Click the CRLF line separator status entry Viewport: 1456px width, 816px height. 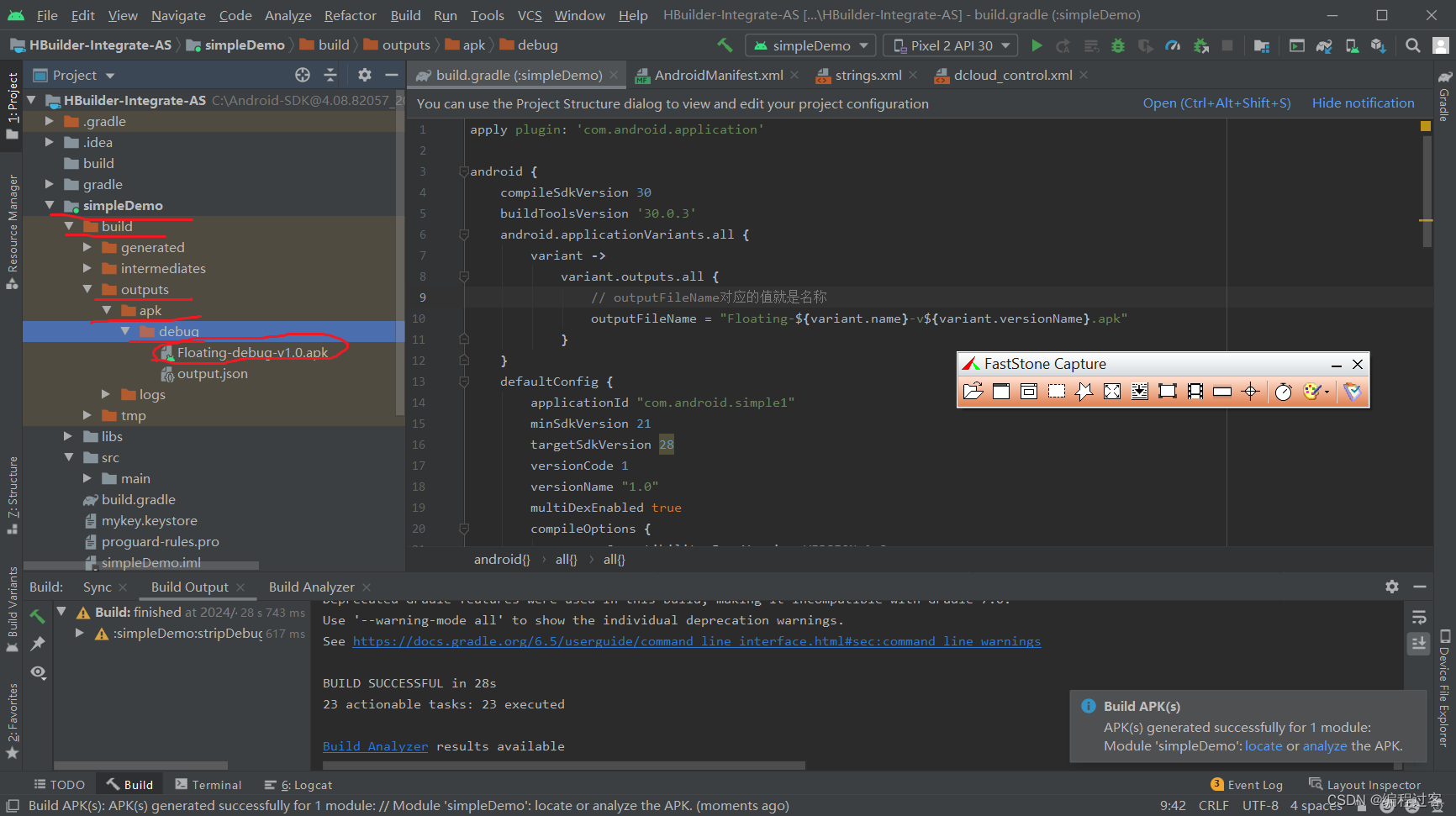(1213, 805)
